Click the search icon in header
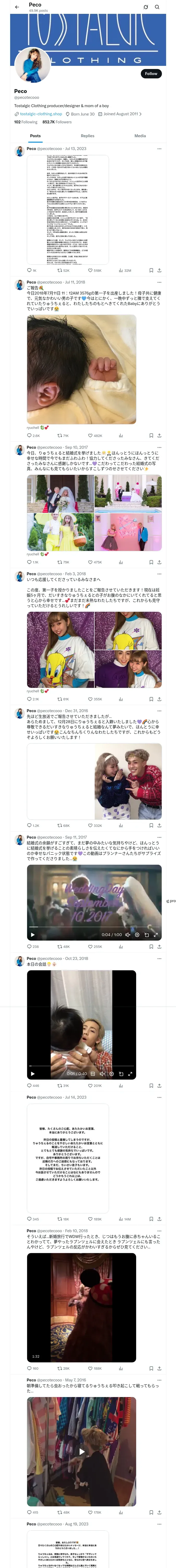This screenshot has height=1568, width=176. (x=157, y=7)
